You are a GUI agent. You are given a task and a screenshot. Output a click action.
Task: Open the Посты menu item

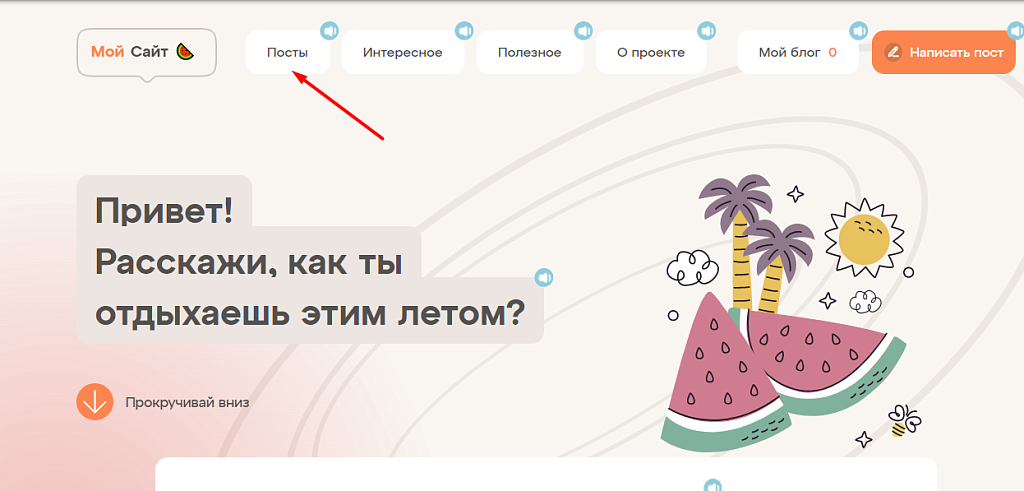[287, 52]
